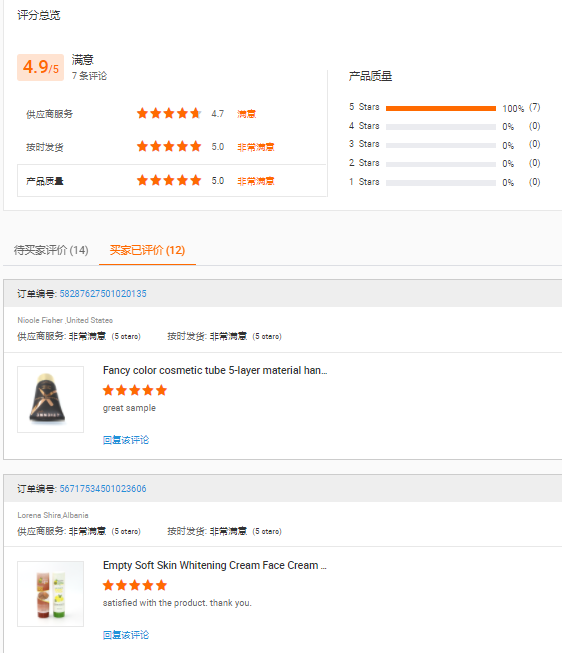The image size is (562, 653).
Task: Open the Fancy color cosmetic tube product title
Action: click(215, 370)
